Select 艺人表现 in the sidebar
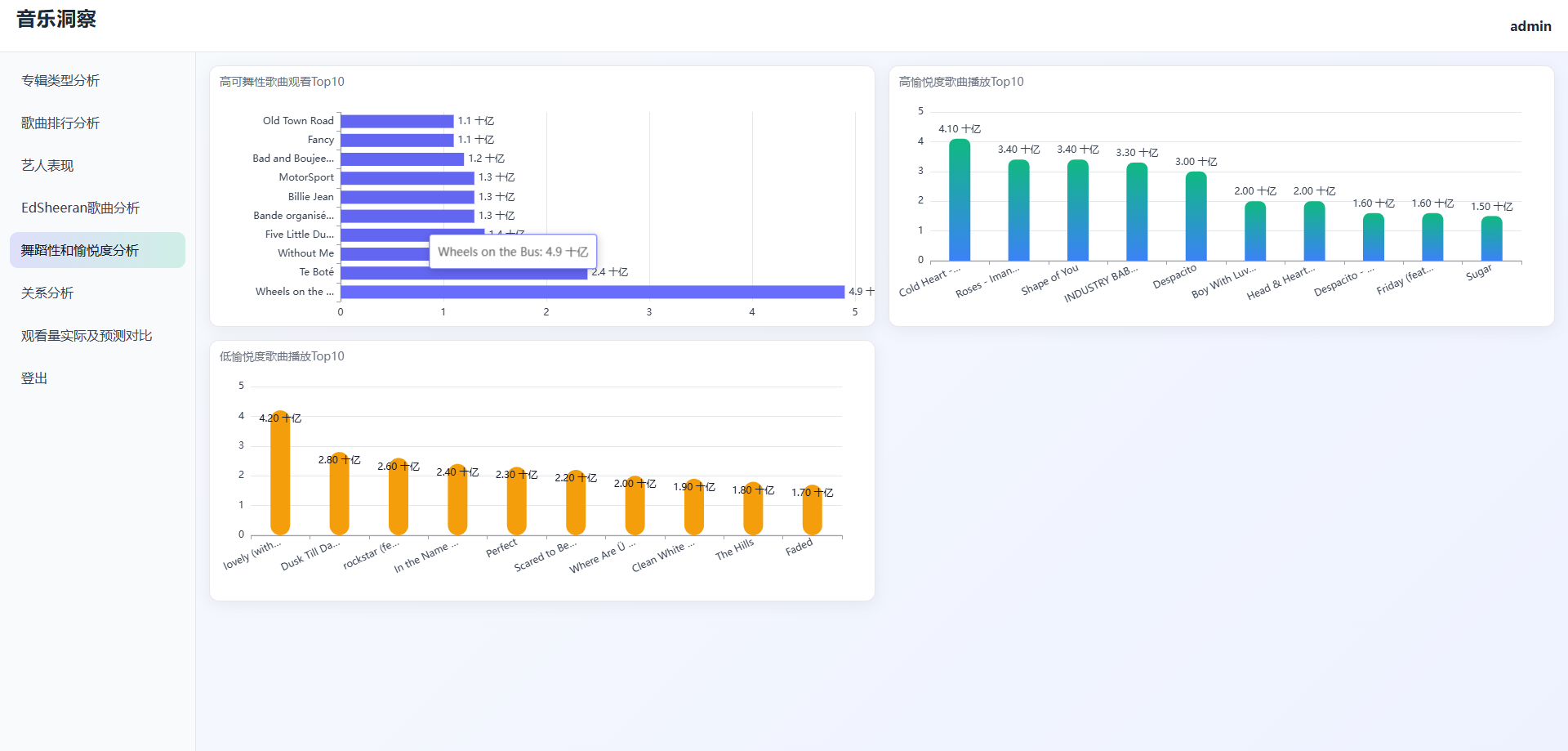The width and height of the screenshot is (1568, 751). pyautogui.click(x=47, y=165)
